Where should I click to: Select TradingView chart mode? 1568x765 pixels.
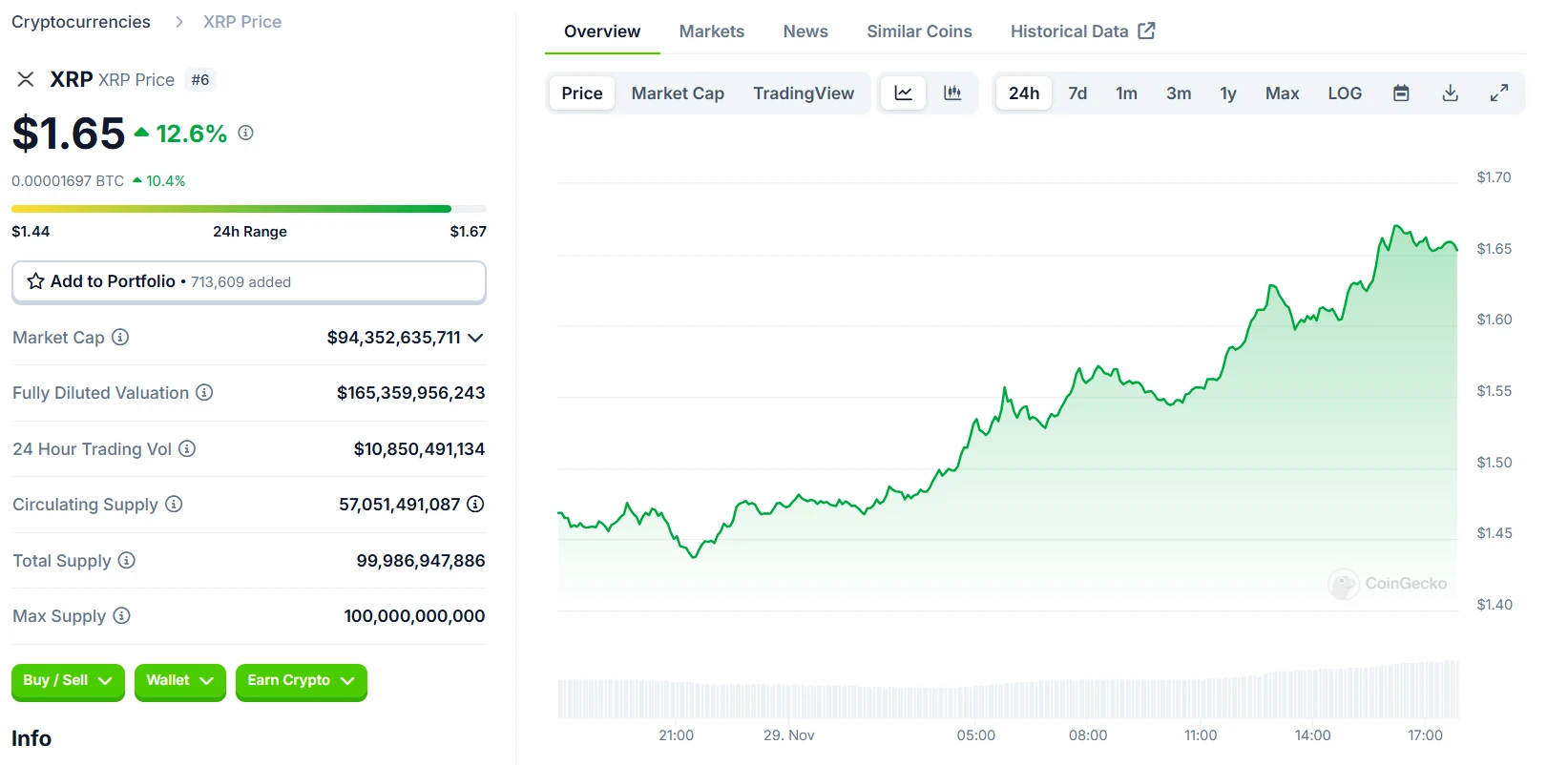coord(804,93)
